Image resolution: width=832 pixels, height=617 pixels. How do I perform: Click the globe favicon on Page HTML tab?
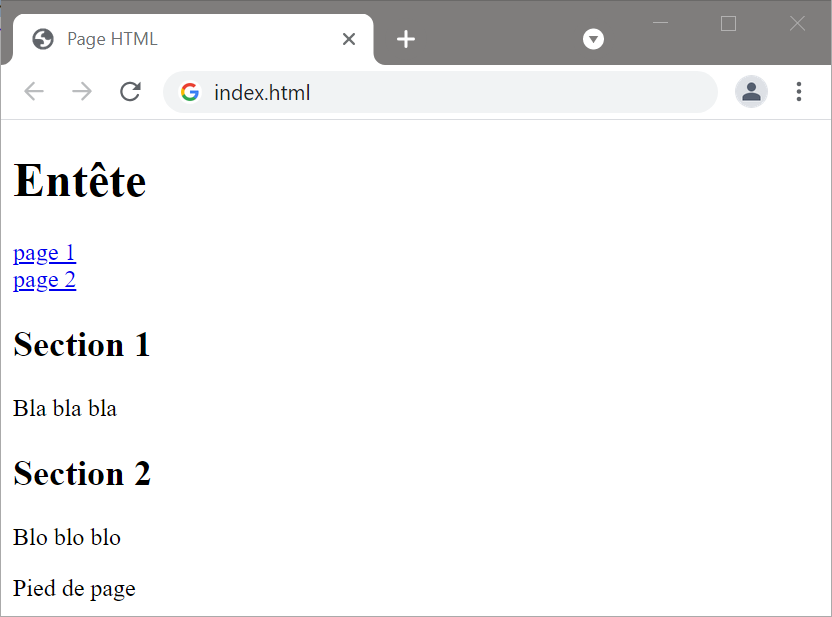pos(43,39)
